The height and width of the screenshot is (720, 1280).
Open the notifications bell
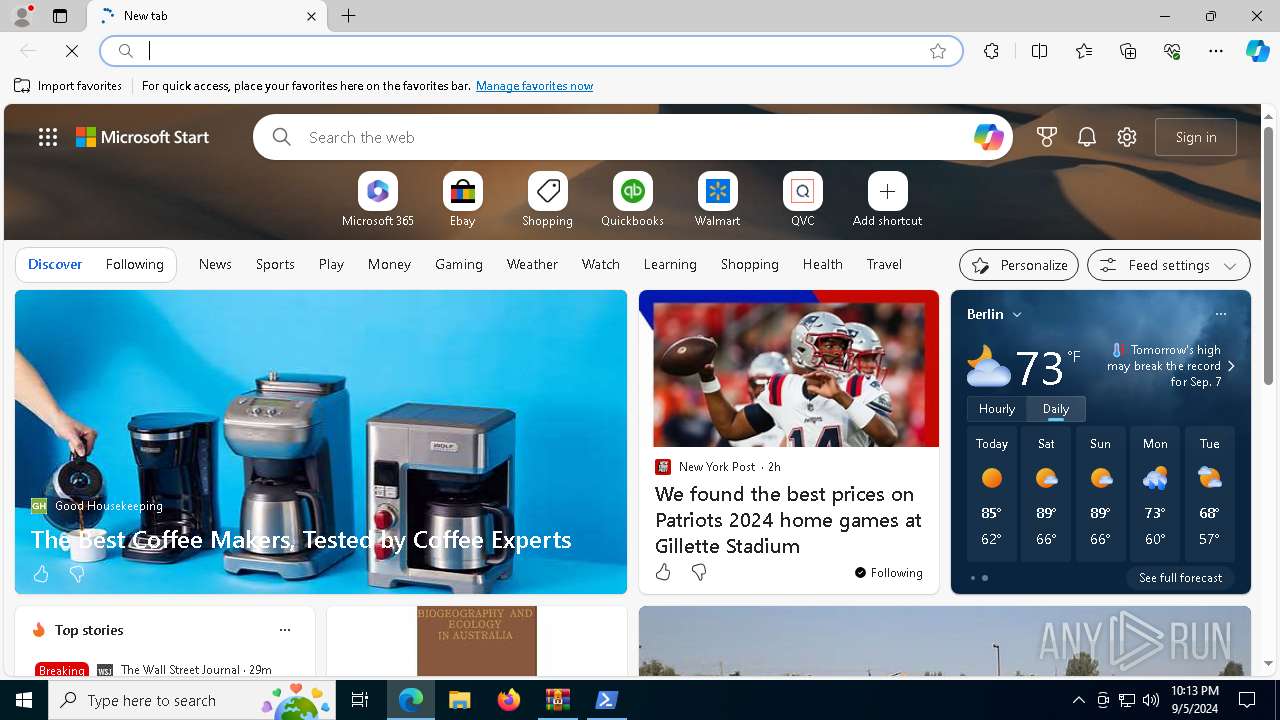coord(1087,137)
